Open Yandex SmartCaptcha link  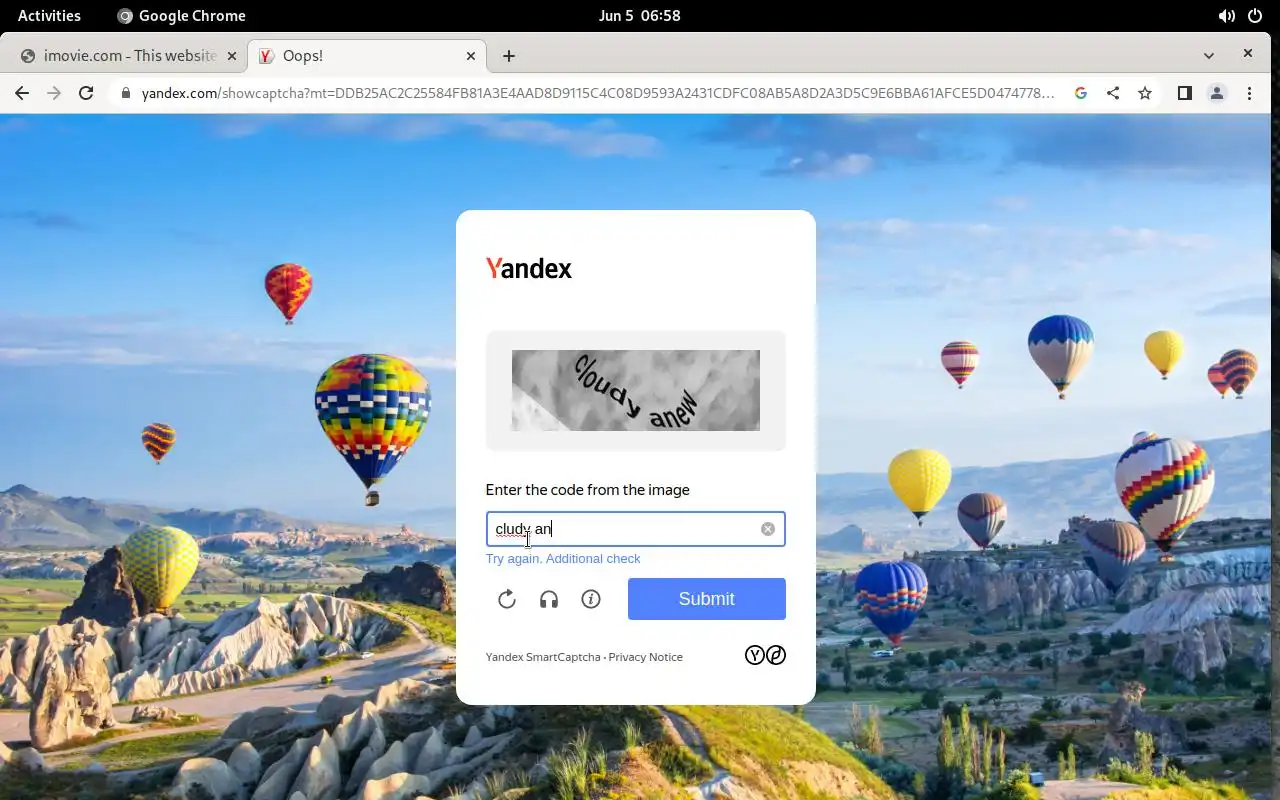543,657
